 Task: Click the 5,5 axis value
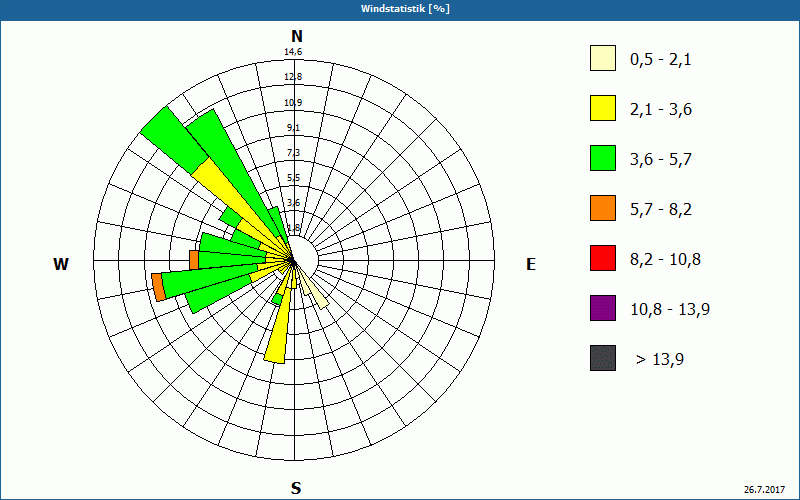tap(293, 178)
